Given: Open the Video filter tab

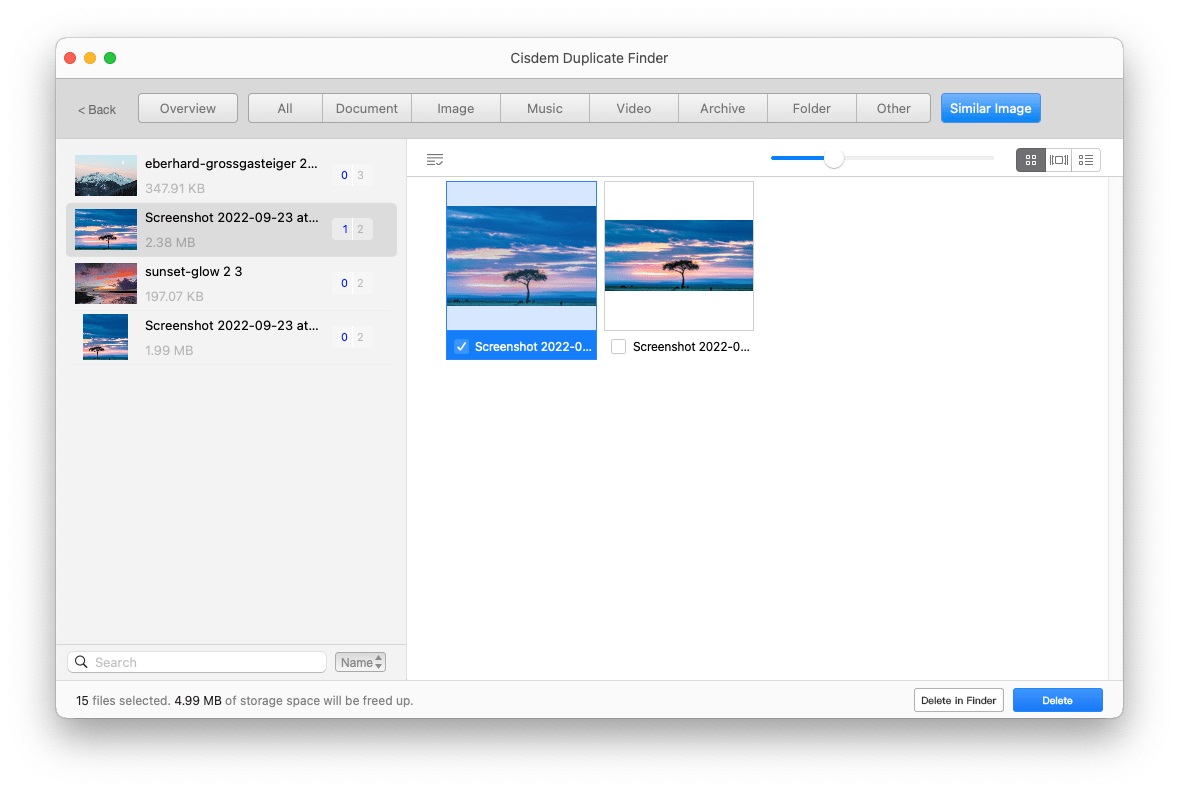Looking at the screenshot, I should [633, 108].
